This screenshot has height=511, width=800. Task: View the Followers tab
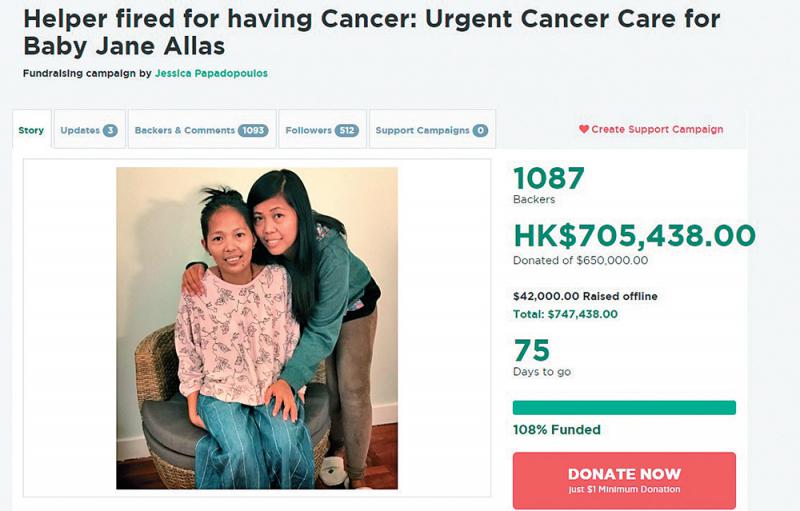point(322,130)
